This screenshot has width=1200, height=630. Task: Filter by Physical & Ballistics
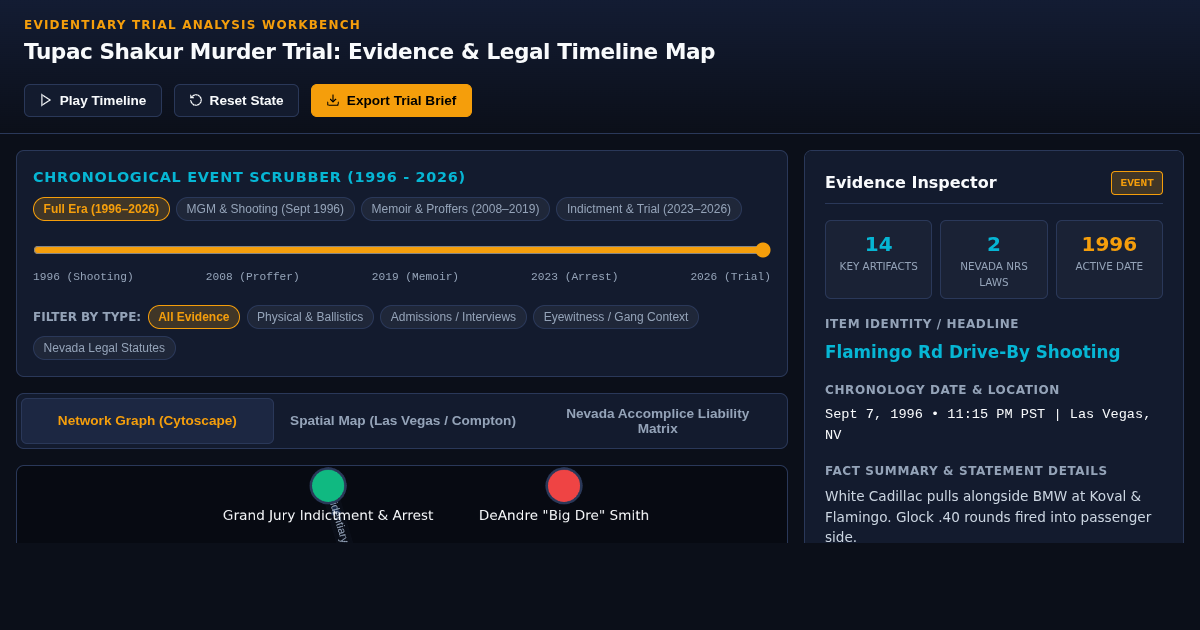pyautogui.click(x=310, y=317)
